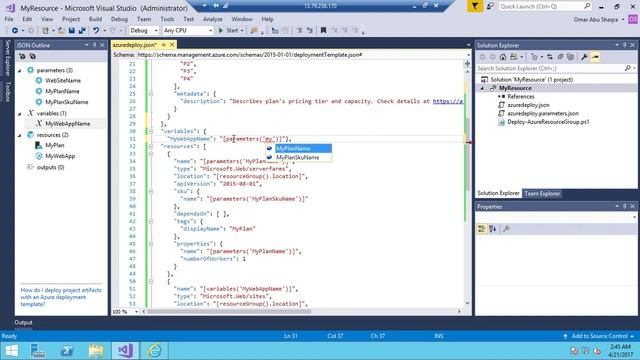Collapse the variables node in JSON Outline

coord(20,114)
